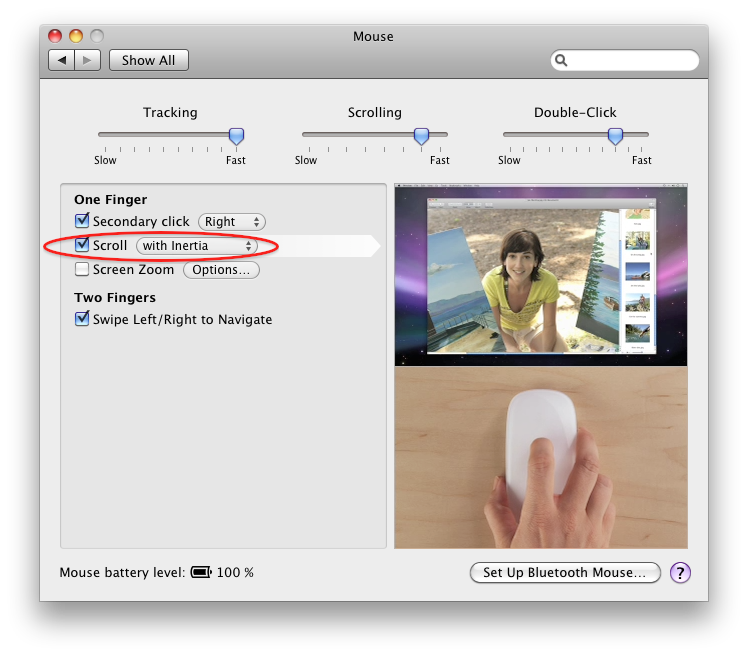Minimize the Mouse window with yellow button
The image size is (748, 656).
[x=76, y=36]
